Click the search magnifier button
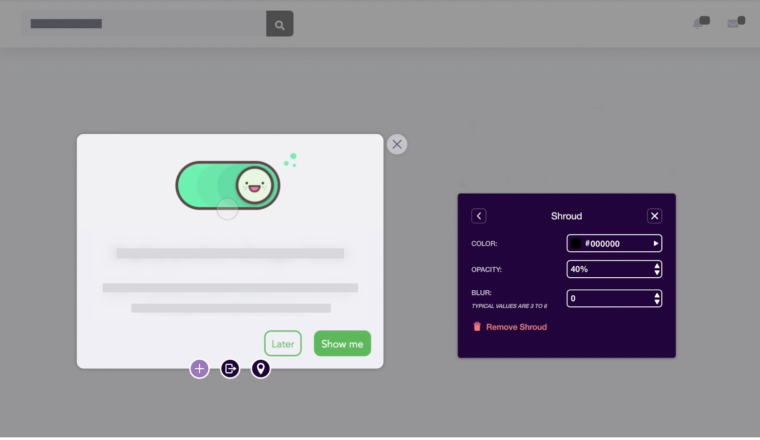The image size is (760, 440). click(x=280, y=24)
